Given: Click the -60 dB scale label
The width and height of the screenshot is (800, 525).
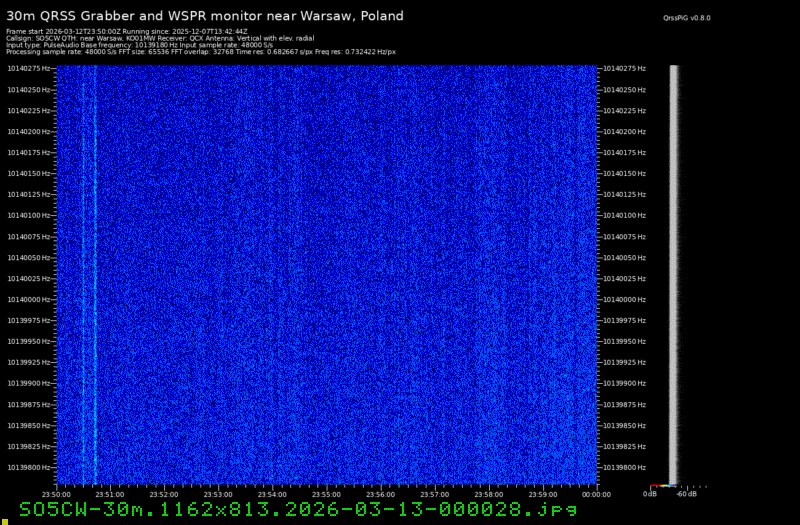Looking at the screenshot, I should pos(685,493).
